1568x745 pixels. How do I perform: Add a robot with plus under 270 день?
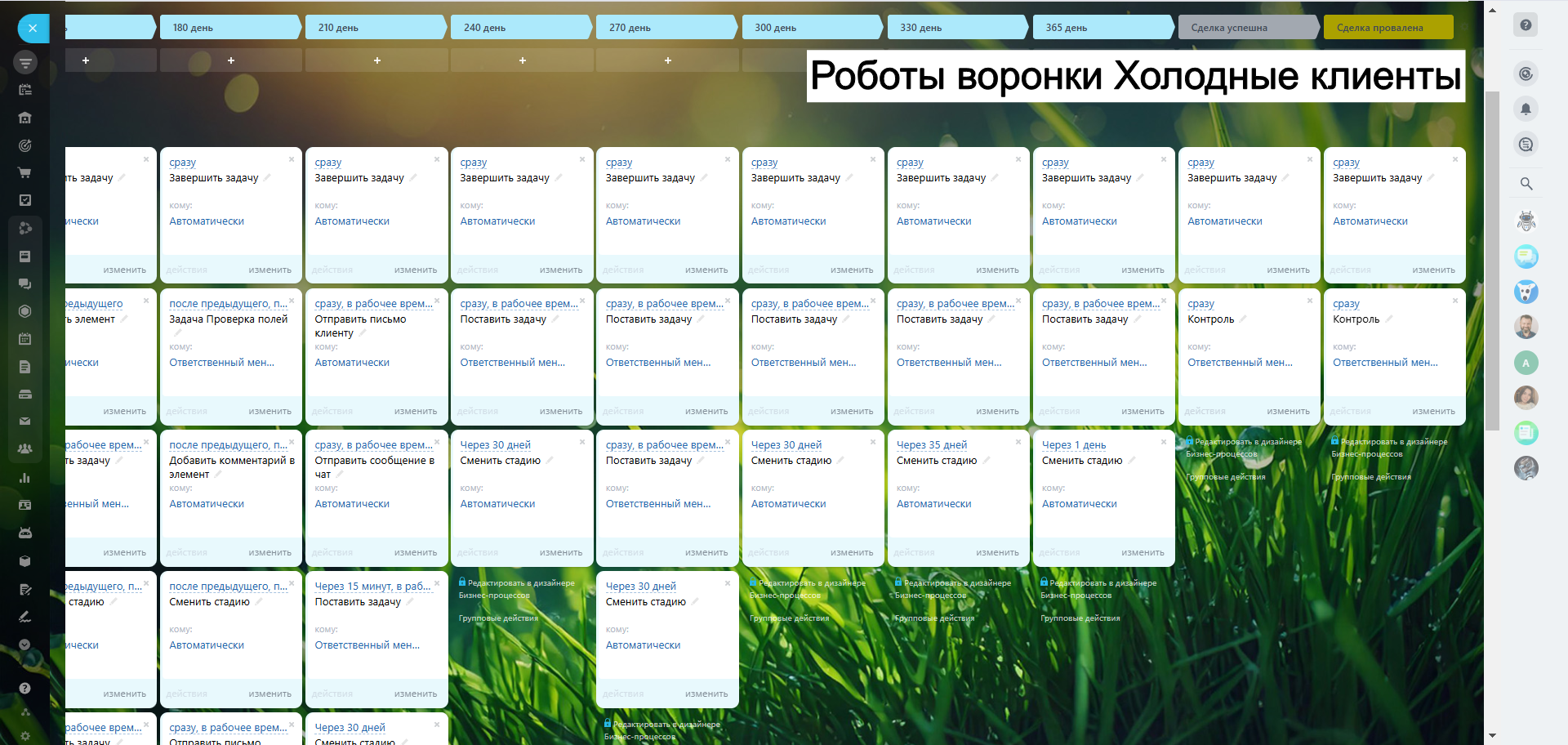click(668, 60)
